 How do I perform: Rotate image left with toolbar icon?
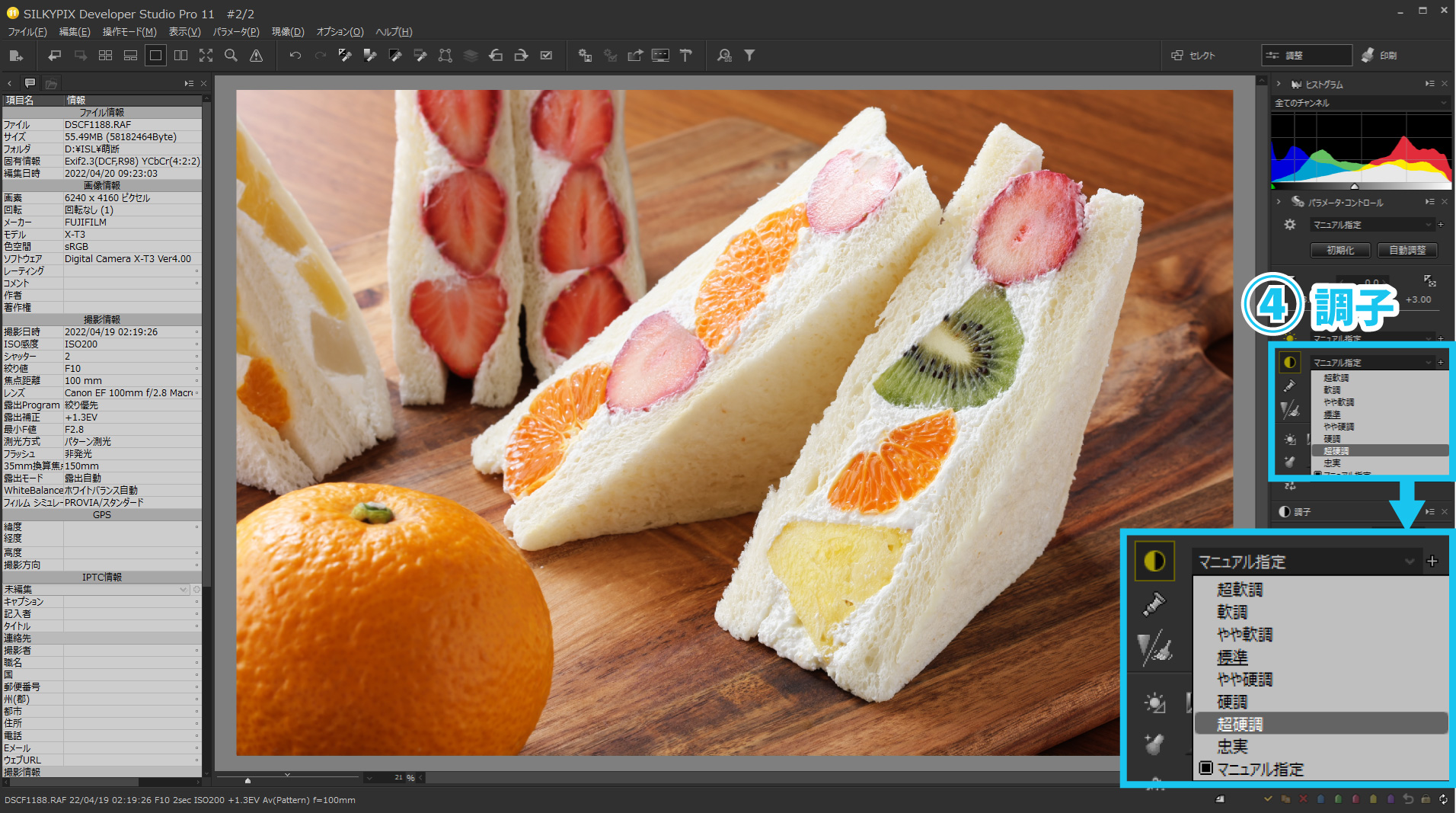click(x=496, y=56)
